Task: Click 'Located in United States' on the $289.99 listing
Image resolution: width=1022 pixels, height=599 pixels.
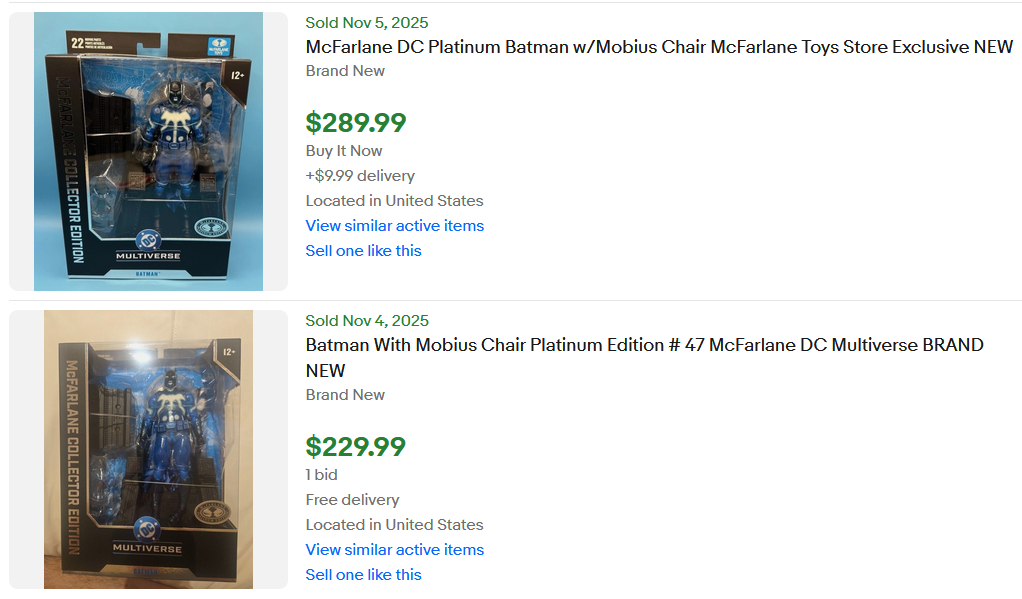Action: (x=394, y=201)
